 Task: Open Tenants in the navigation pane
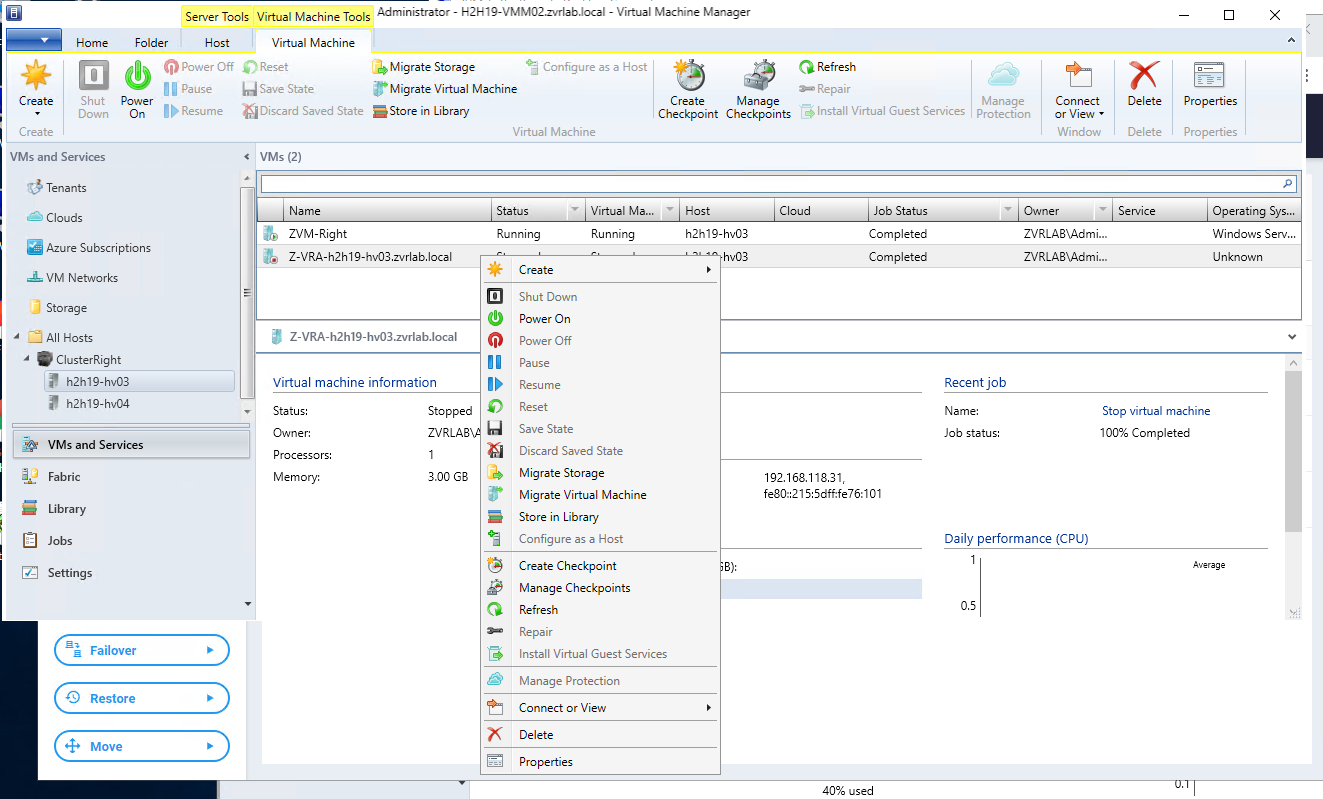click(66, 187)
